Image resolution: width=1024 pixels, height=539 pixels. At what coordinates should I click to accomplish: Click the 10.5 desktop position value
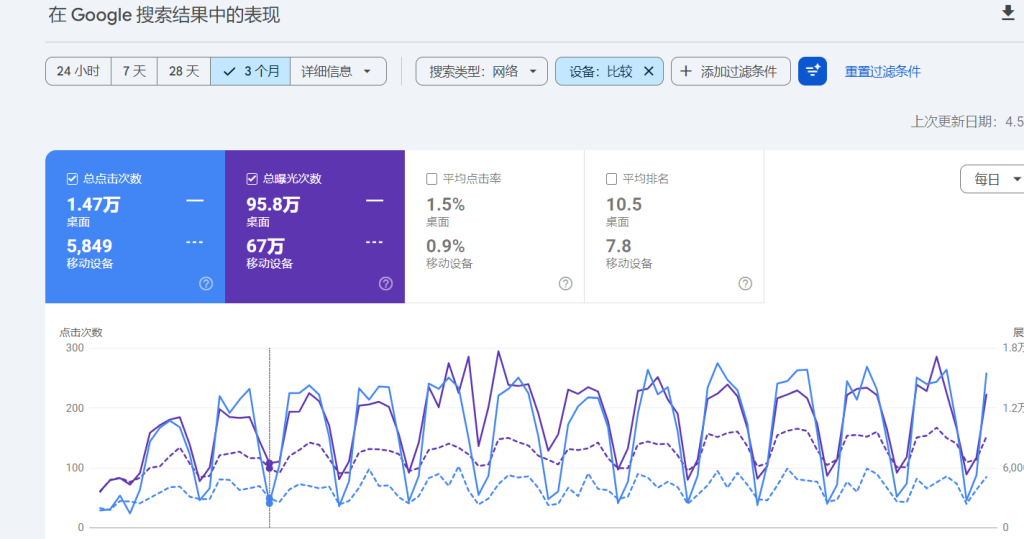[624, 205]
